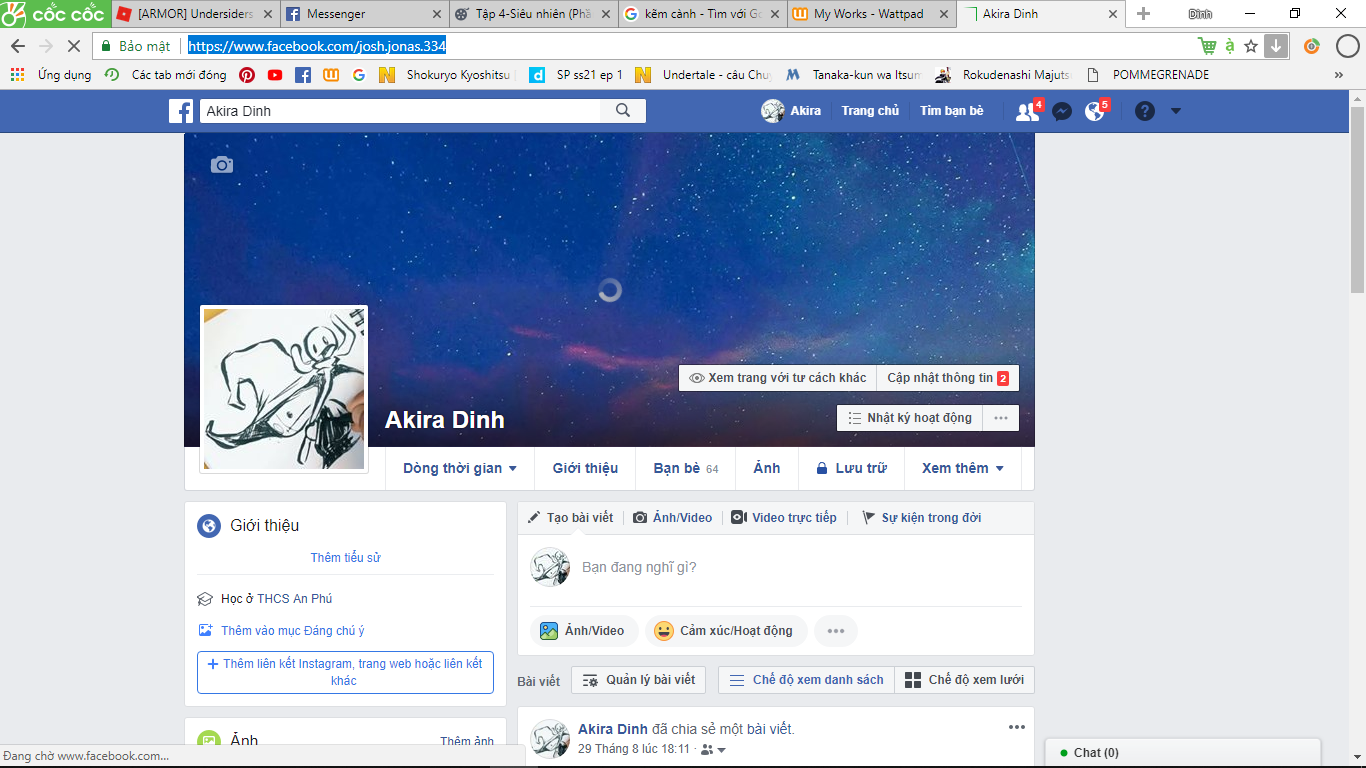
Task: Click the Thêm tiểu sử link
Action: tap(345, 558)
